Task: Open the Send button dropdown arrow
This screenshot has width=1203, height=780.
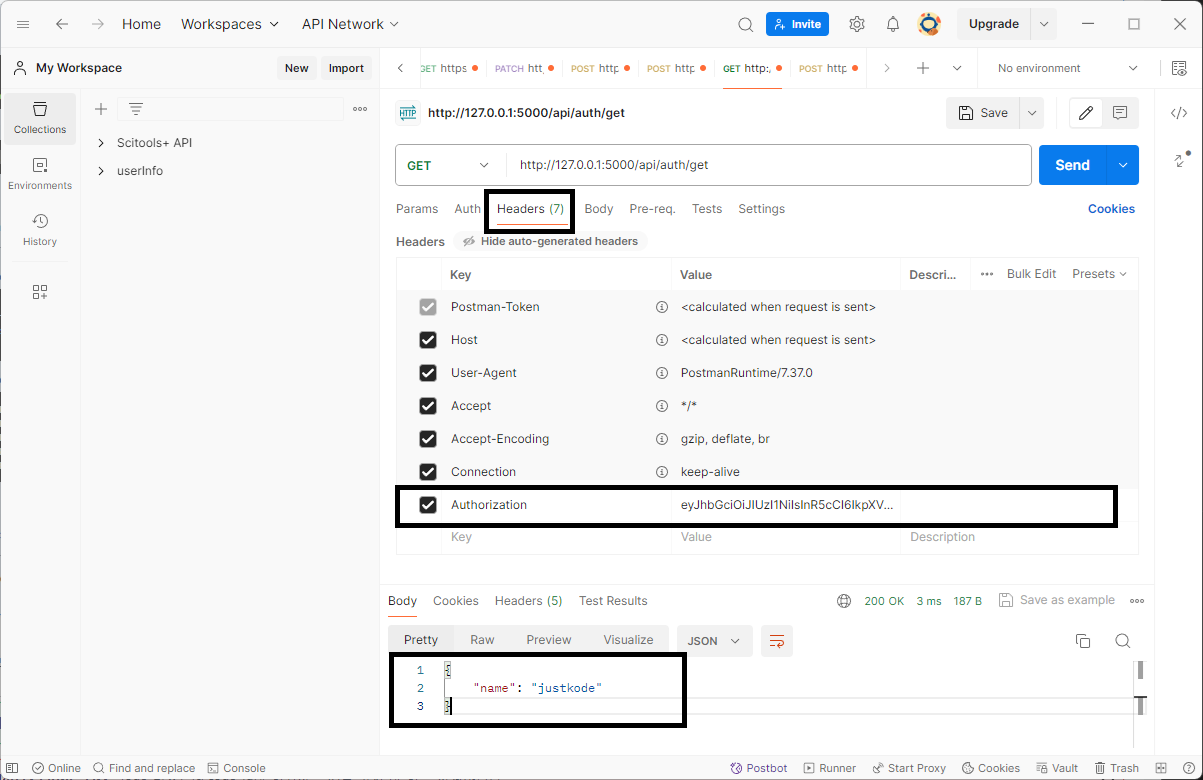Action: tap(1122, 165)
